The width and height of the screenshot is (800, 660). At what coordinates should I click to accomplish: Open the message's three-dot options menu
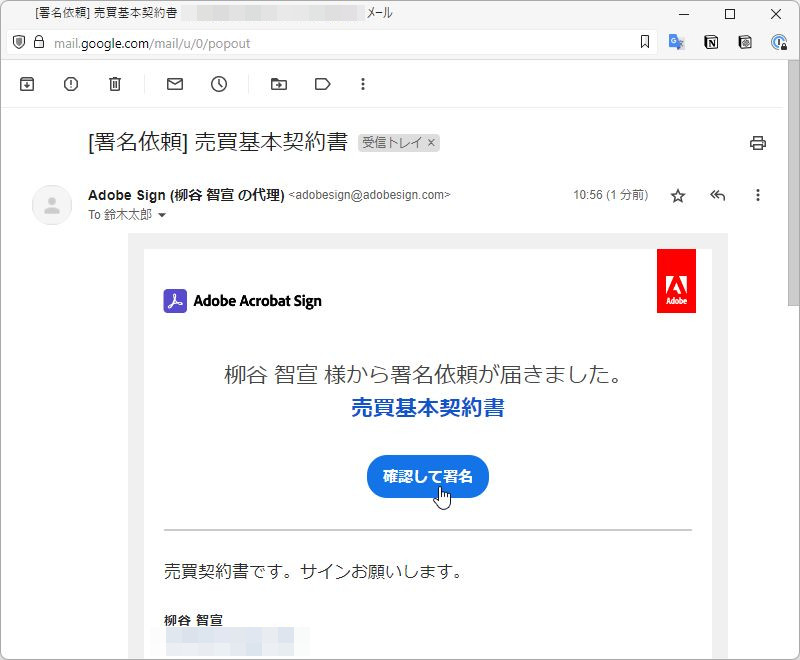[x=757, y=196]
